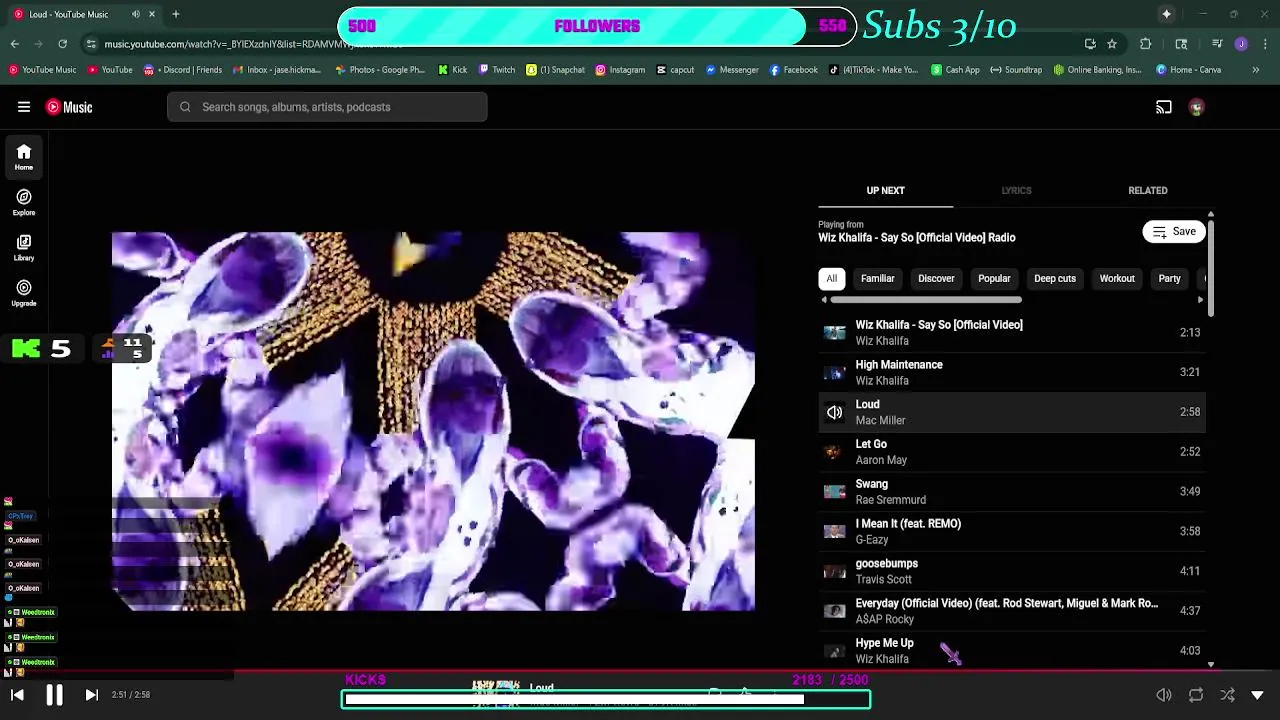Screen dimensions: 1280x720
Task: Open the account avatar menu
Action: click(x=1197, y=107)
